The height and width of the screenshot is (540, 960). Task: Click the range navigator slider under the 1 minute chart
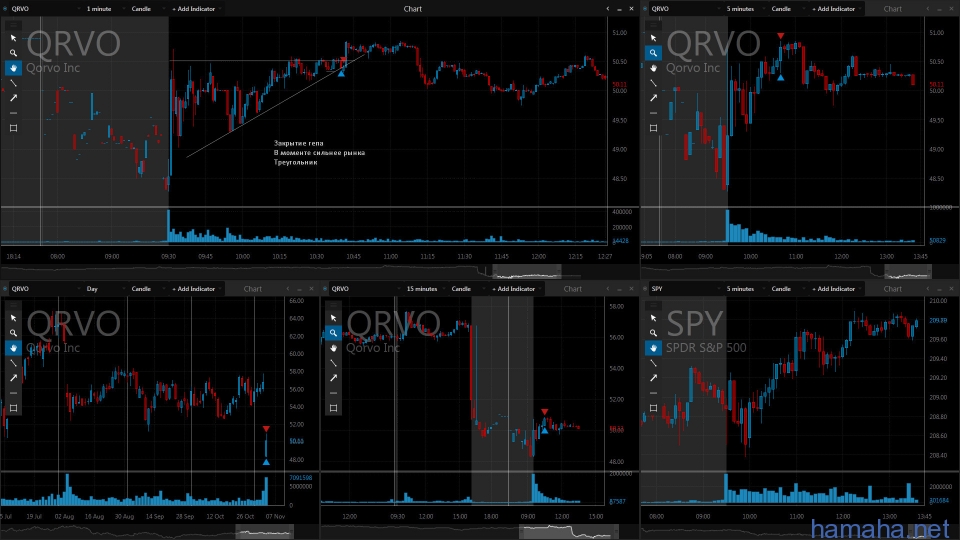[x=527, y=271]
